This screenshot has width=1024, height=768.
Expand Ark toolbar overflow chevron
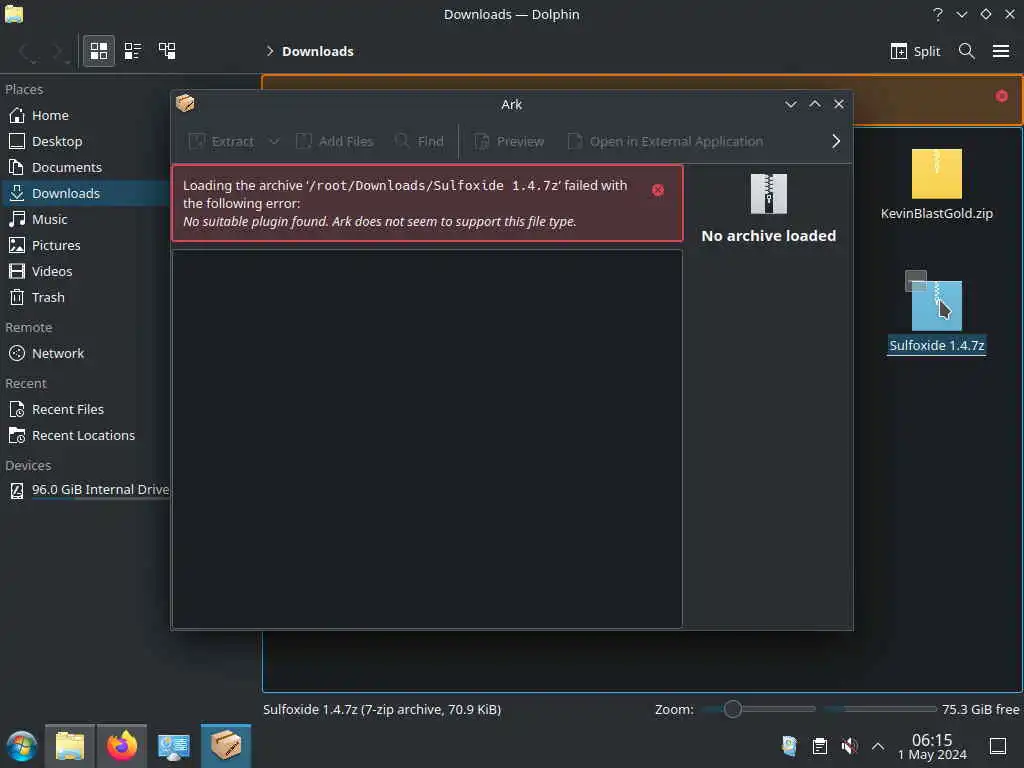coord(836,141)
